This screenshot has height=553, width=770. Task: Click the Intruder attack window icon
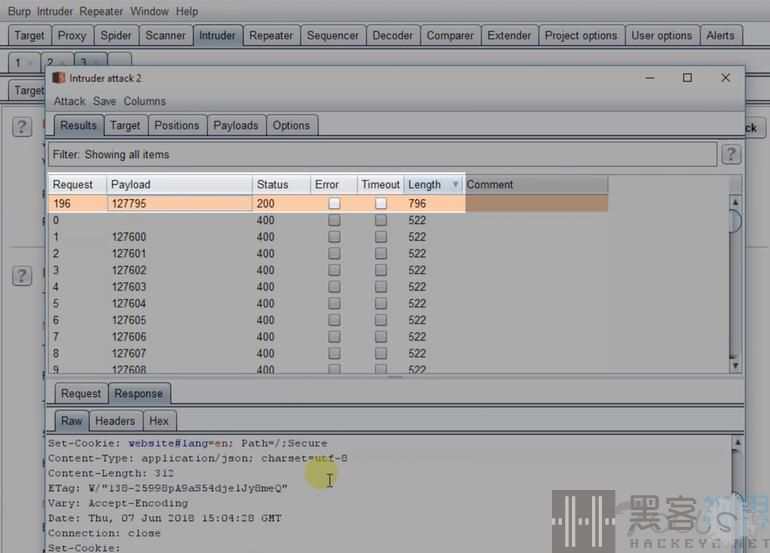click(x=59, y=78)
